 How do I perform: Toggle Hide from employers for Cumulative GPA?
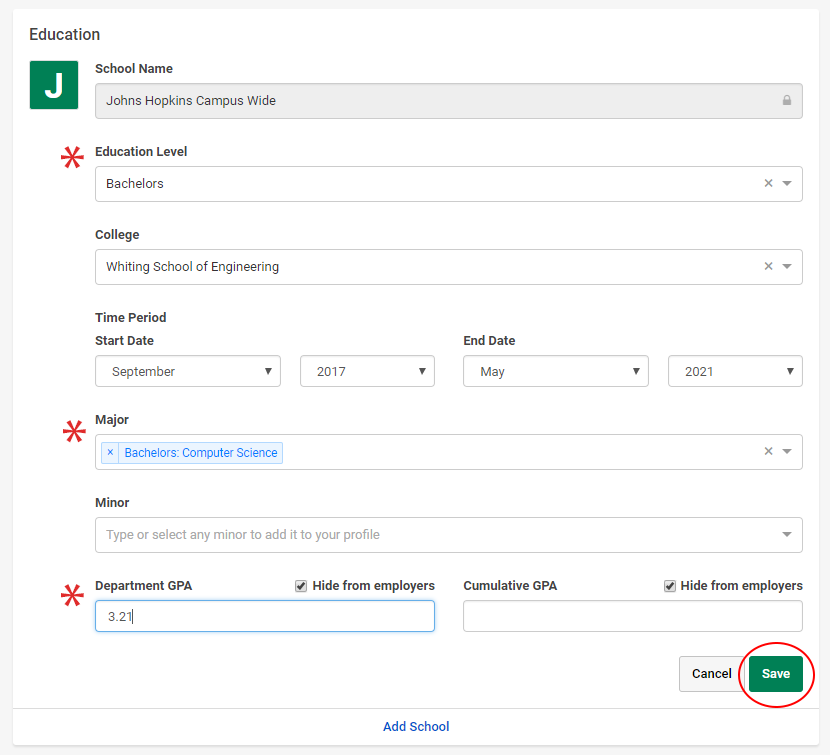point(670,586)
